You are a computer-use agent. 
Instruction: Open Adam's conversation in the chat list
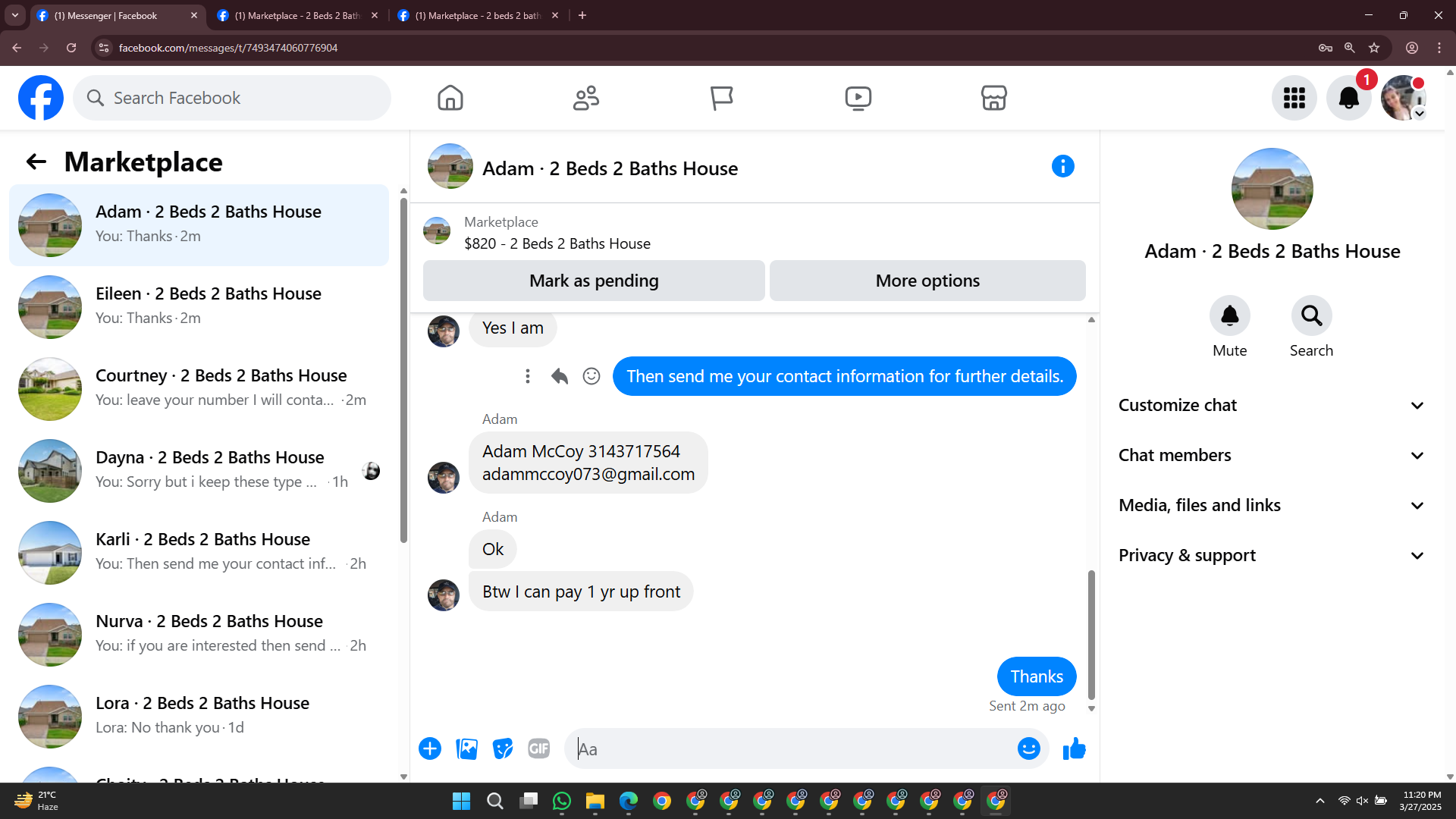tap(199, 225)
